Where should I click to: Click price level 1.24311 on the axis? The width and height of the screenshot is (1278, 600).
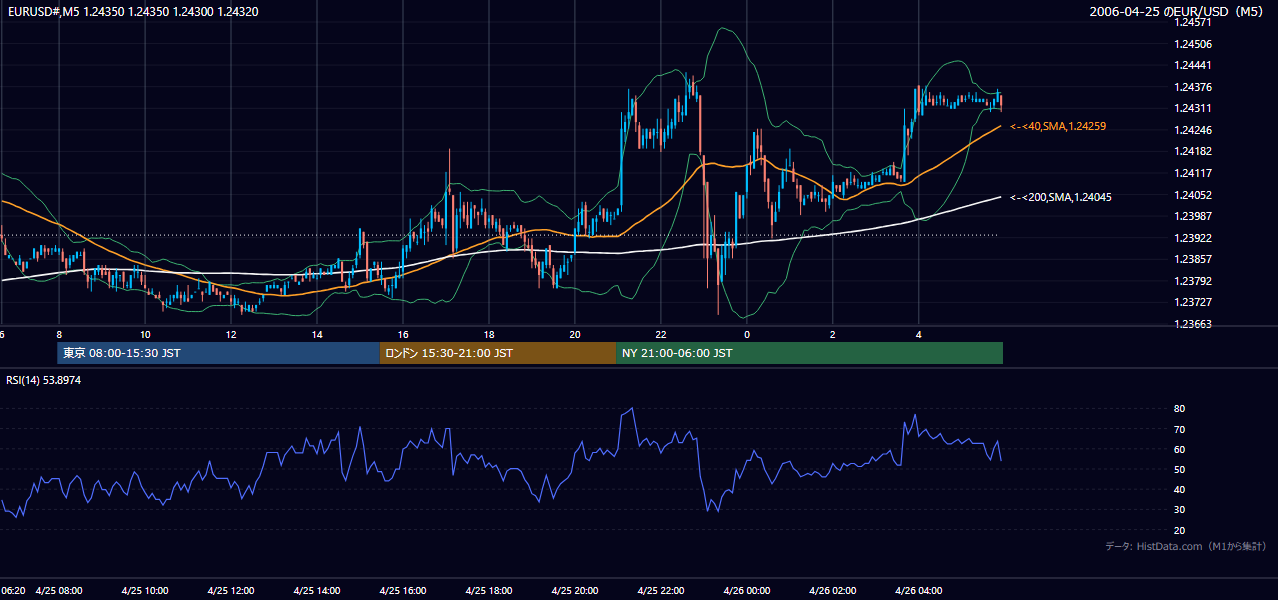tap(1193, 108)
